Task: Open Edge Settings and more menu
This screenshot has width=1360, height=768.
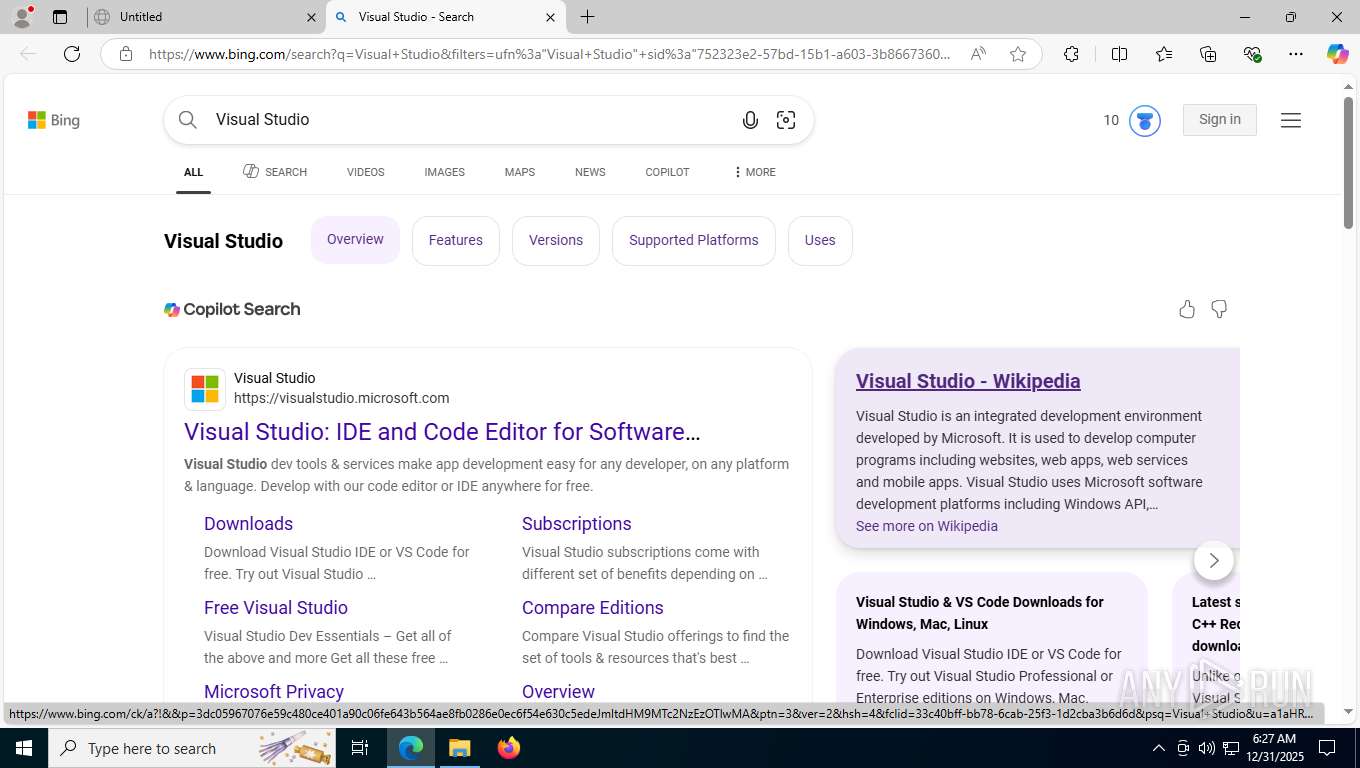Action: [x=1296, y=54]
